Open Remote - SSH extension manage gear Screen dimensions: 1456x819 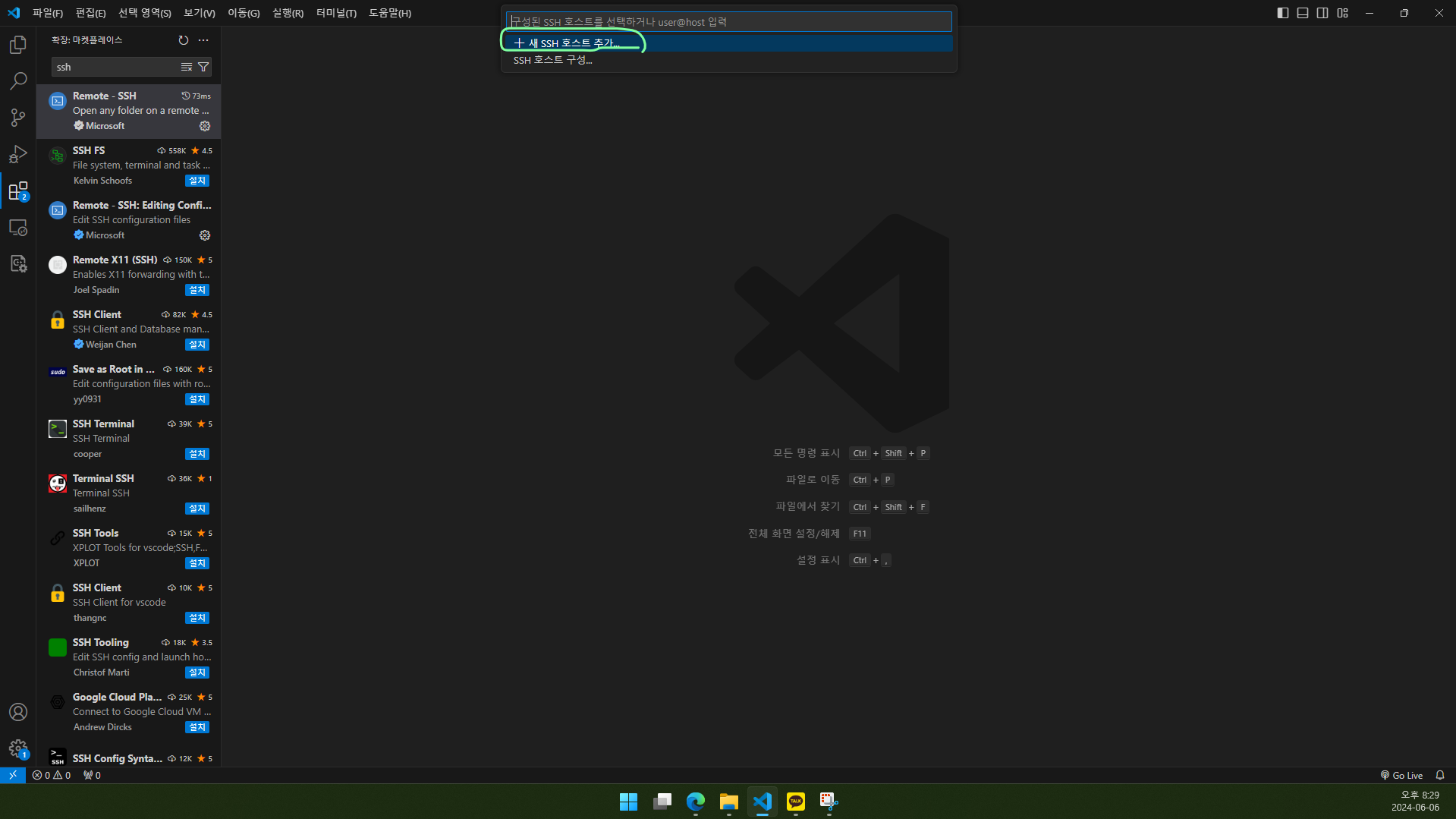[x=205, y=126]
